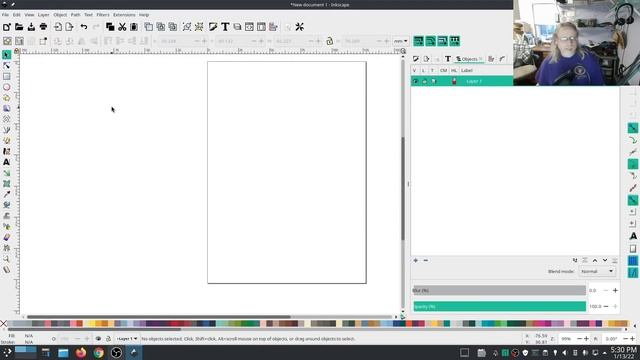Toggle width-height ratio lock
The height and width of the screenshot is (360, 640).
[330, 41]
